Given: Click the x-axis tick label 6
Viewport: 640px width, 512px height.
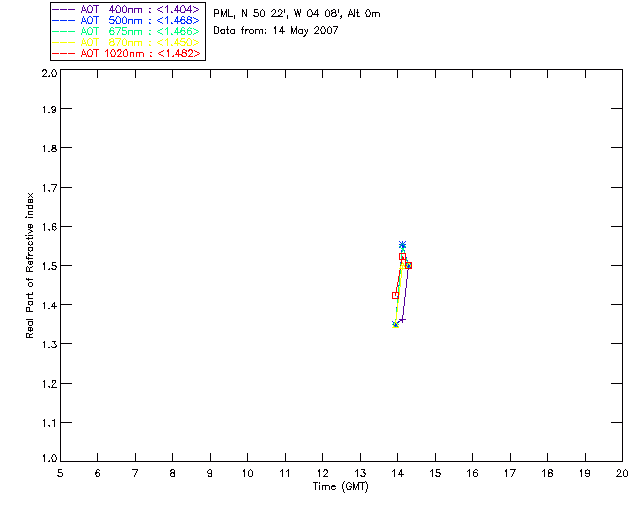Looking at the screenshot, I should (98, 473).
